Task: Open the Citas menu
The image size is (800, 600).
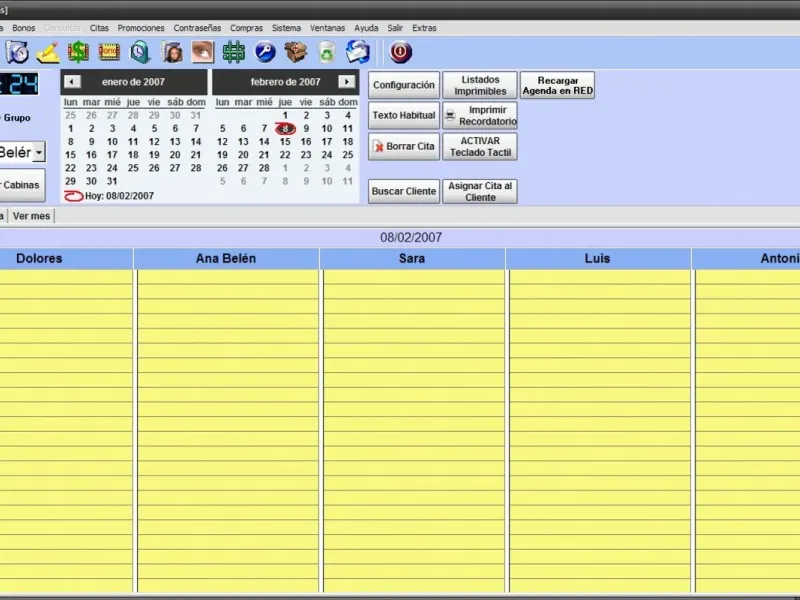Action: (x=99, y=28)
